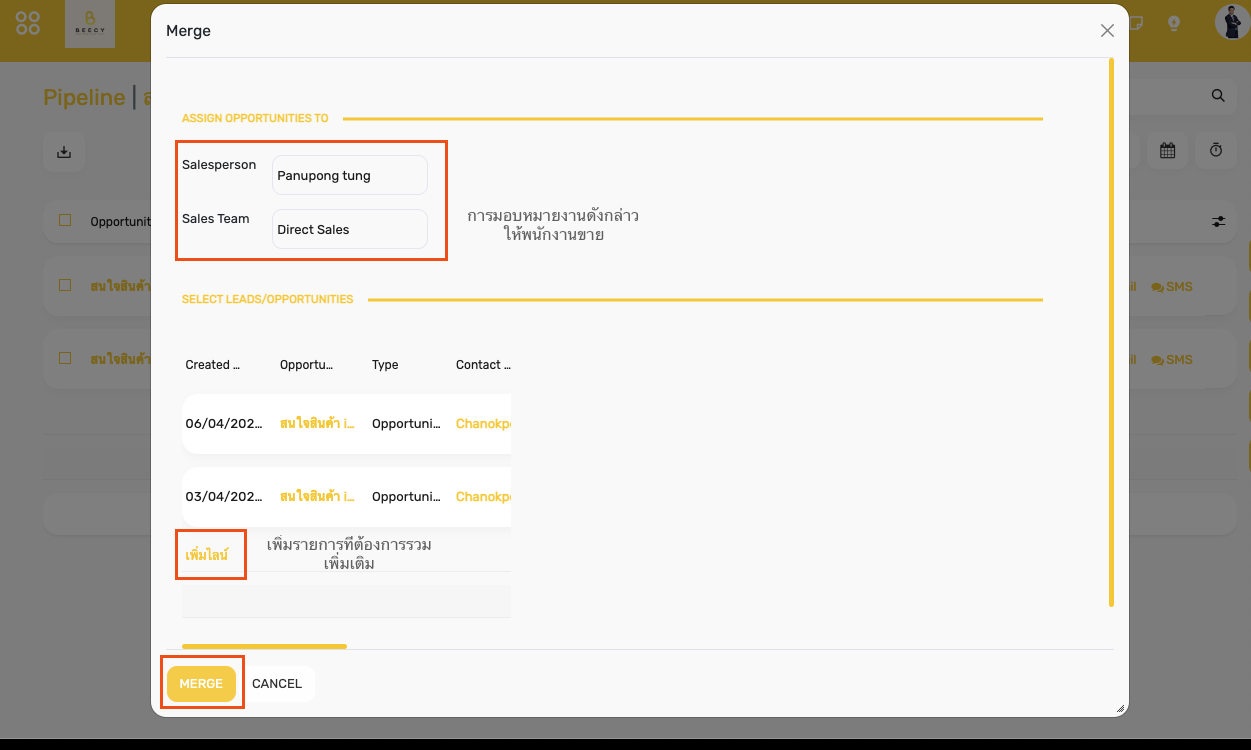Open the Salesperson field Panupong tung
Image resolution: width=1251 pixels, height=750 pixels.
[x=350, y=175]
